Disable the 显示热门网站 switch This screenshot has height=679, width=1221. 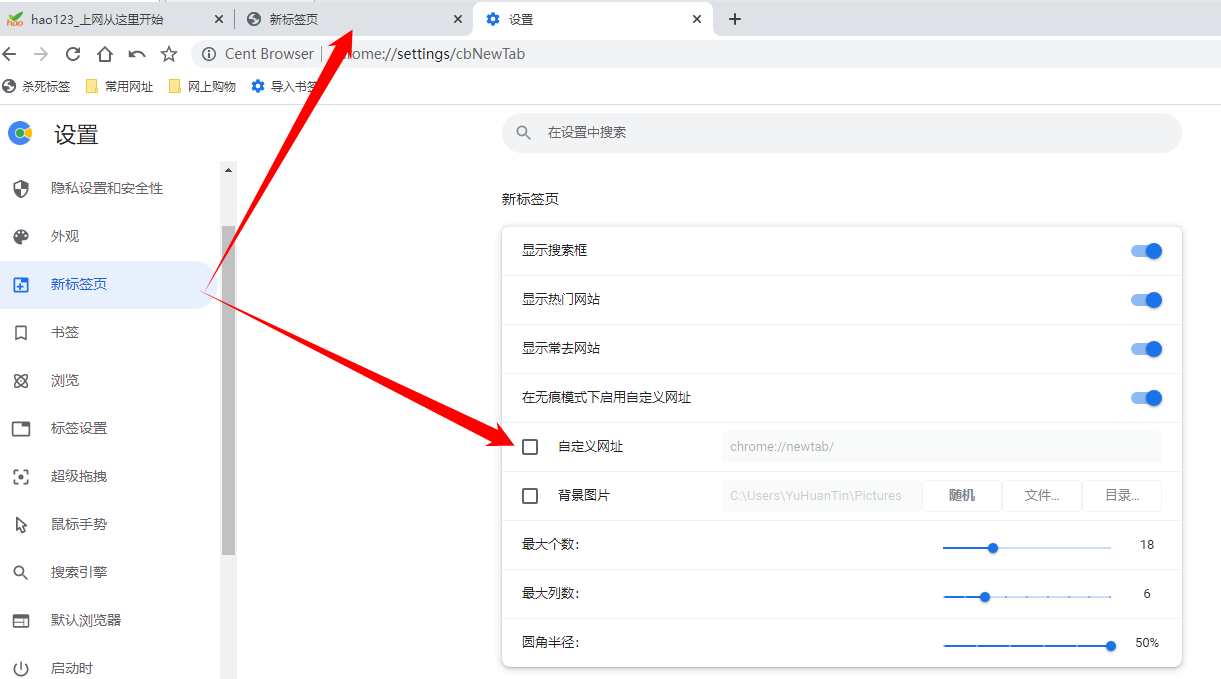coord(1146,300)
